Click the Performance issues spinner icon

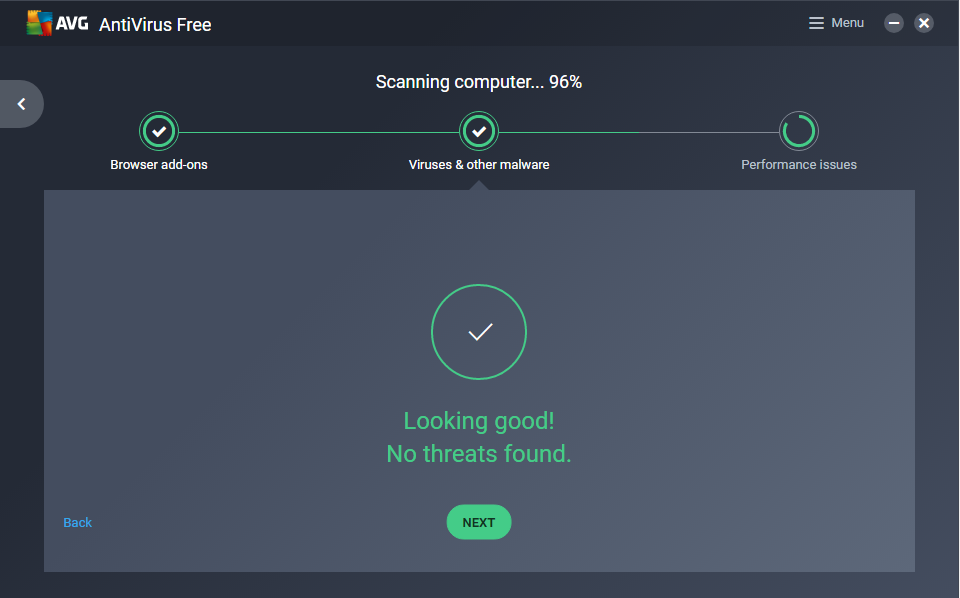point(799,131)
